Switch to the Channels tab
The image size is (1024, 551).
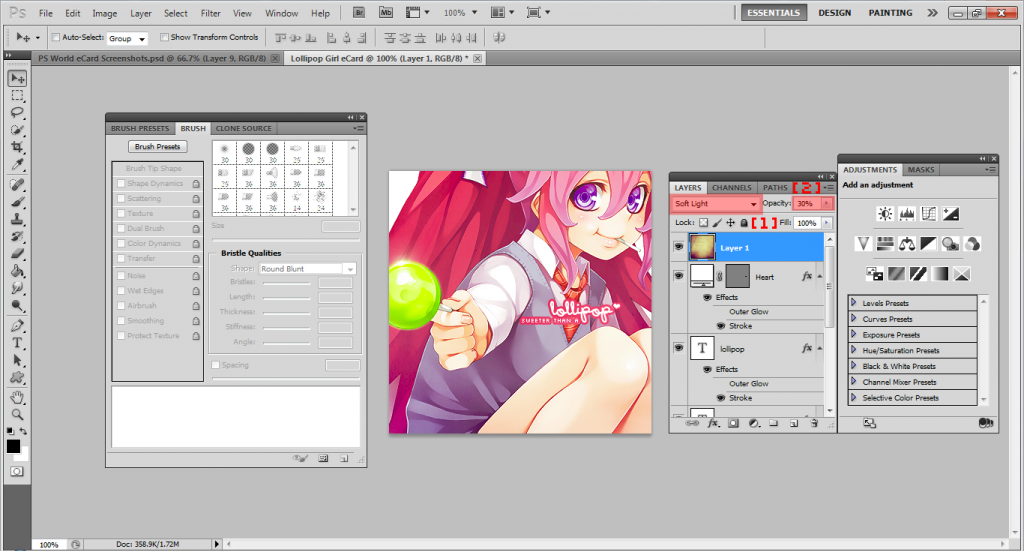point(731,187)
